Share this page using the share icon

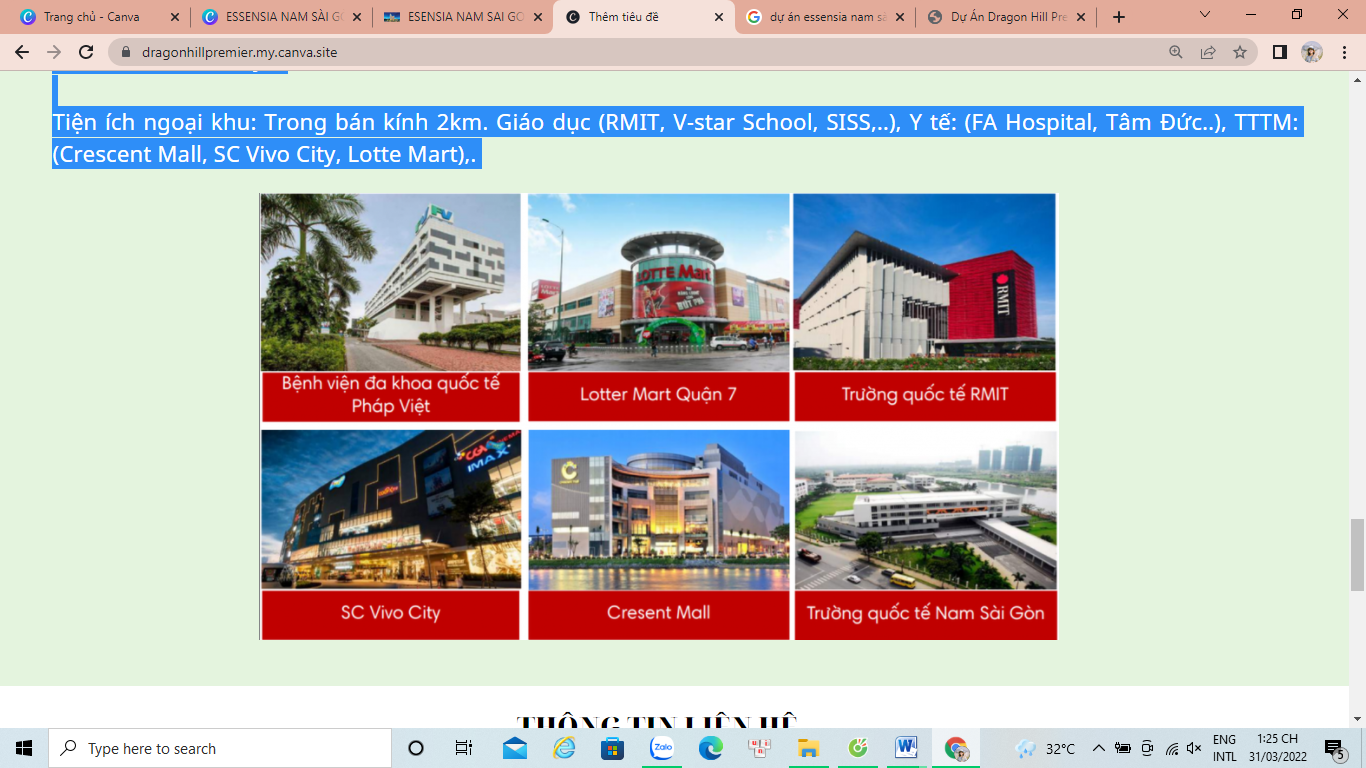tap(1208, 52)
